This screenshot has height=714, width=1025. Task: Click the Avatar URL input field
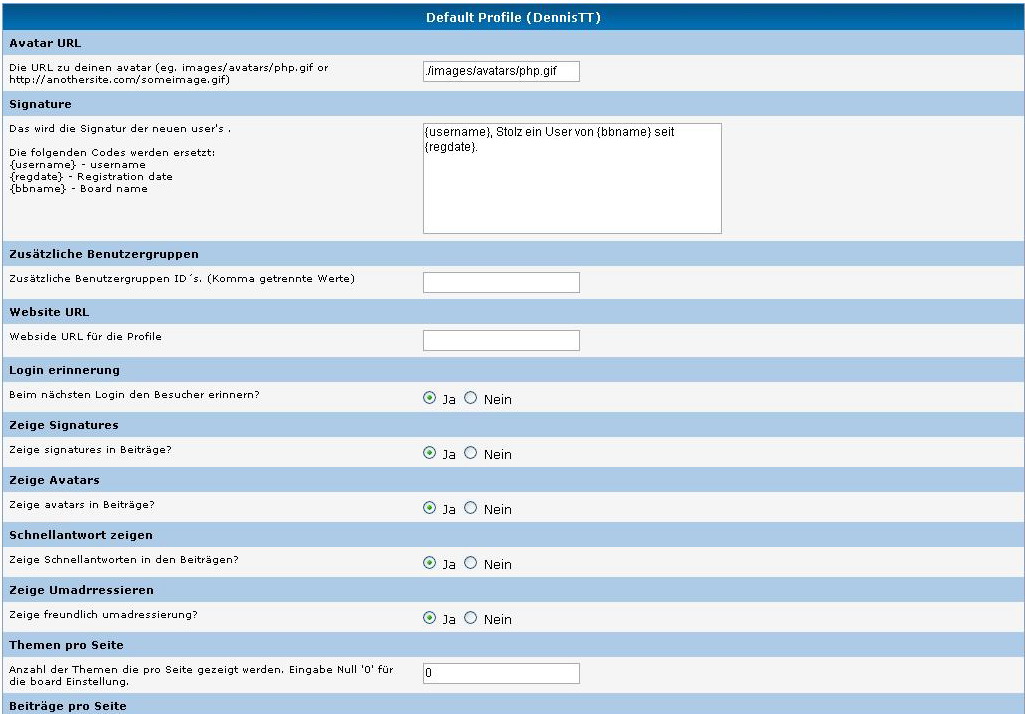click(x=501, y=71)
